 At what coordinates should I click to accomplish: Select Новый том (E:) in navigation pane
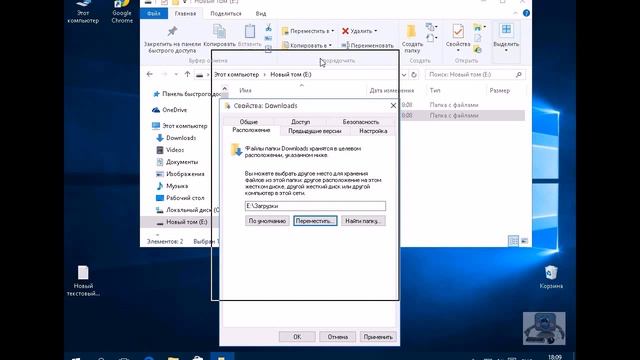tap(187, 222)
